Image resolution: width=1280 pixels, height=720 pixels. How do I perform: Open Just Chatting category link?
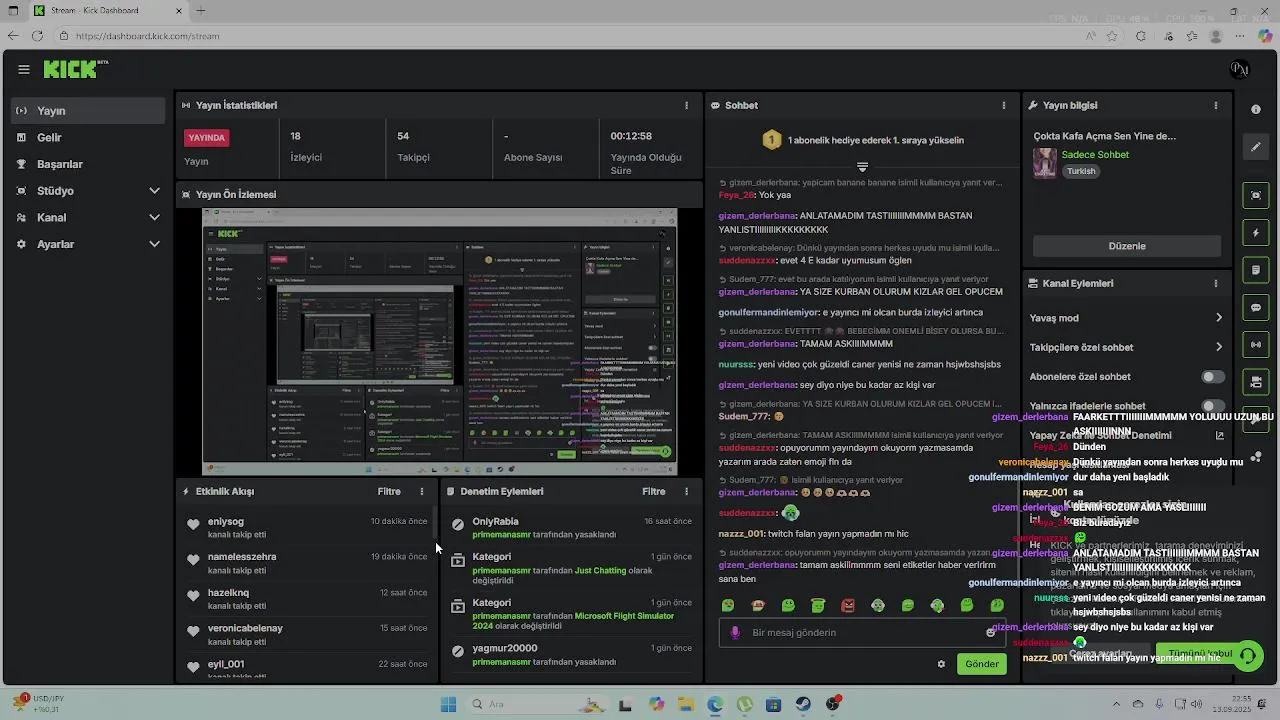[x=599, y=571]
